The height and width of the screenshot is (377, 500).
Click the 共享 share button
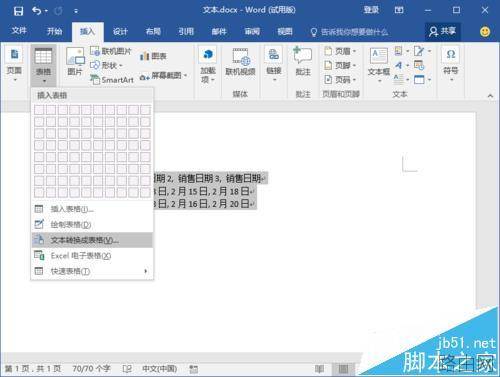pyautogui.click(x=442, y=31)
